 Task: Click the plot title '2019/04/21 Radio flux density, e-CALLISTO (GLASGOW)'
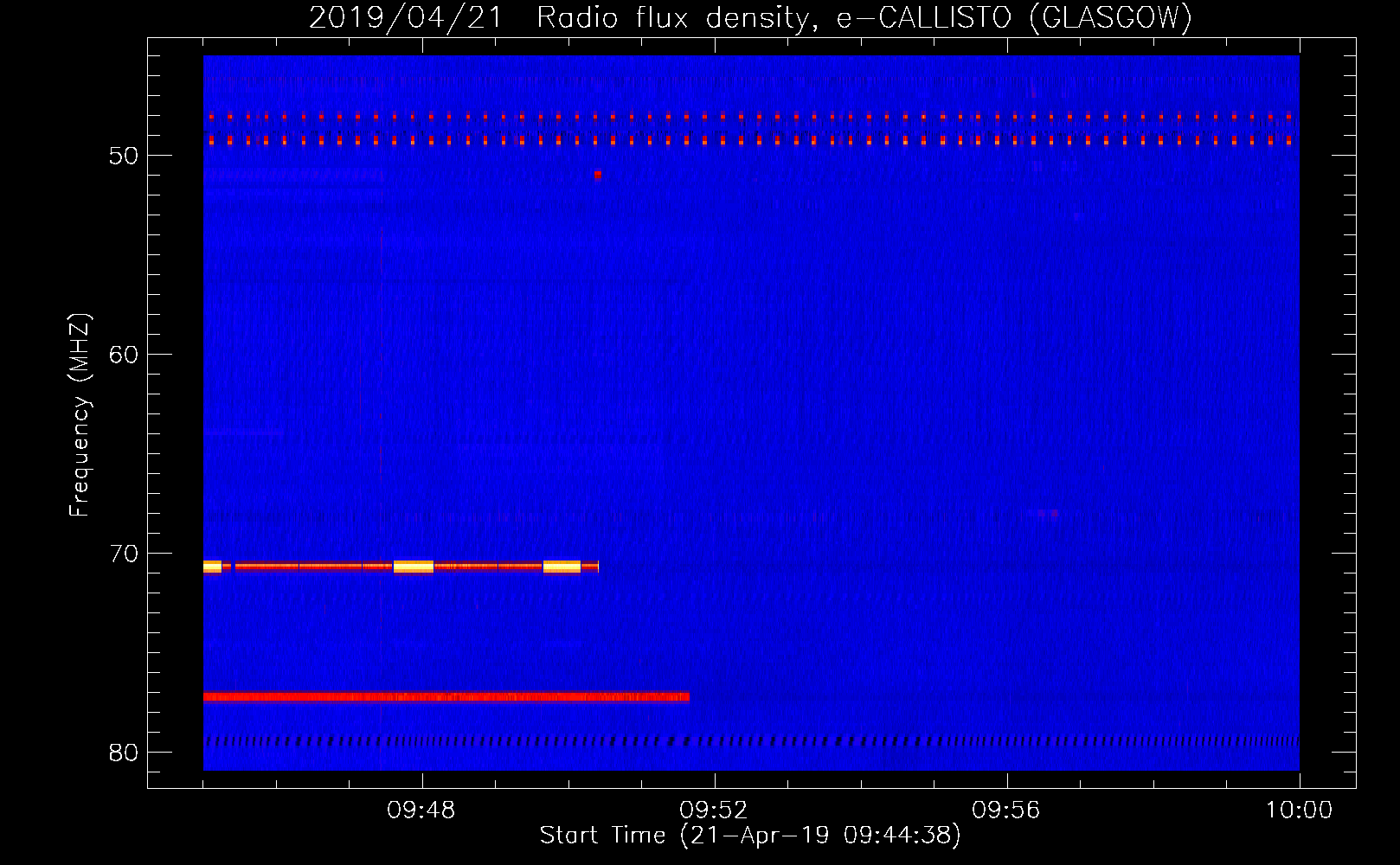coord(750,17)
